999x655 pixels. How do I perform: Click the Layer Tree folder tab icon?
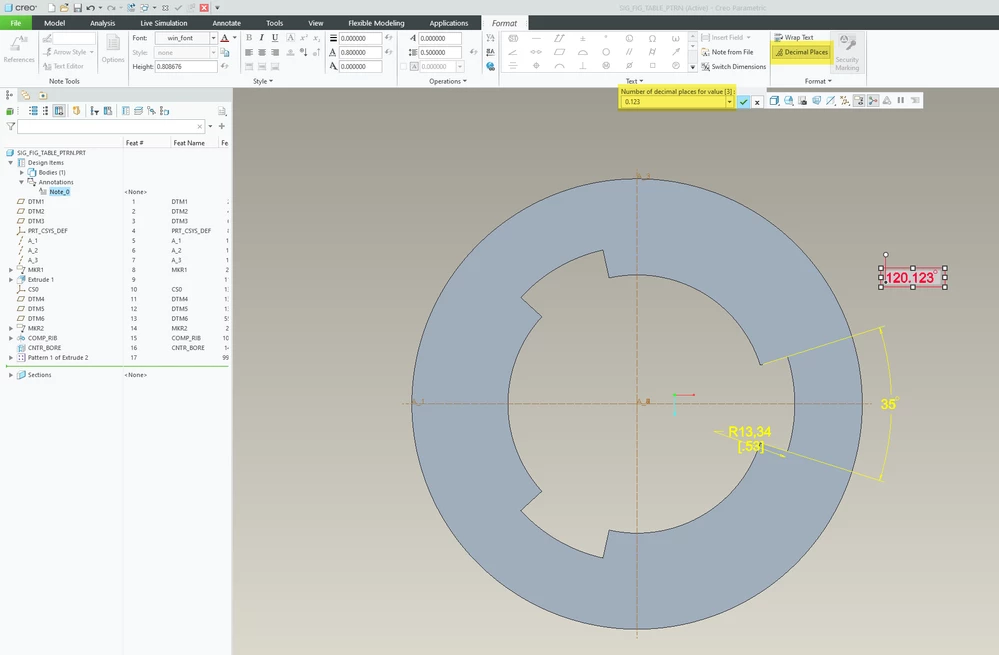point(25,95)
